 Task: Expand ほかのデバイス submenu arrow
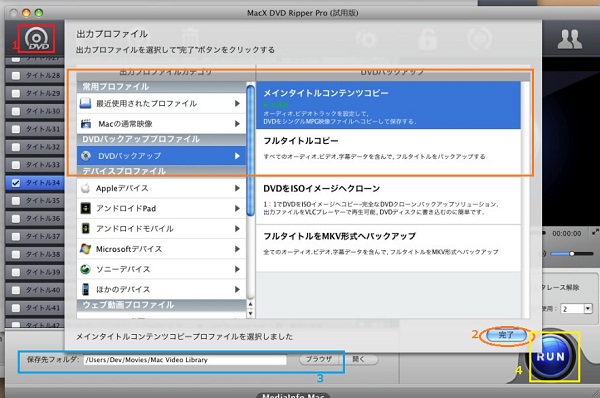[x=237, y=289]
